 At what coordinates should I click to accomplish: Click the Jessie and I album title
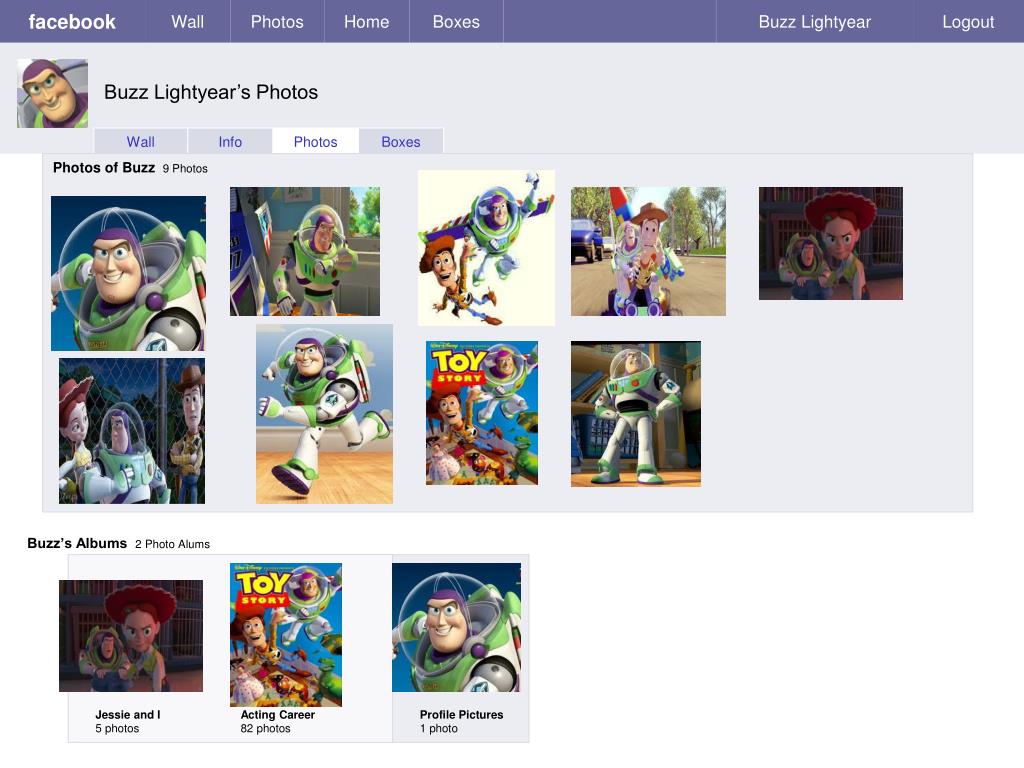tap(128, 714)
